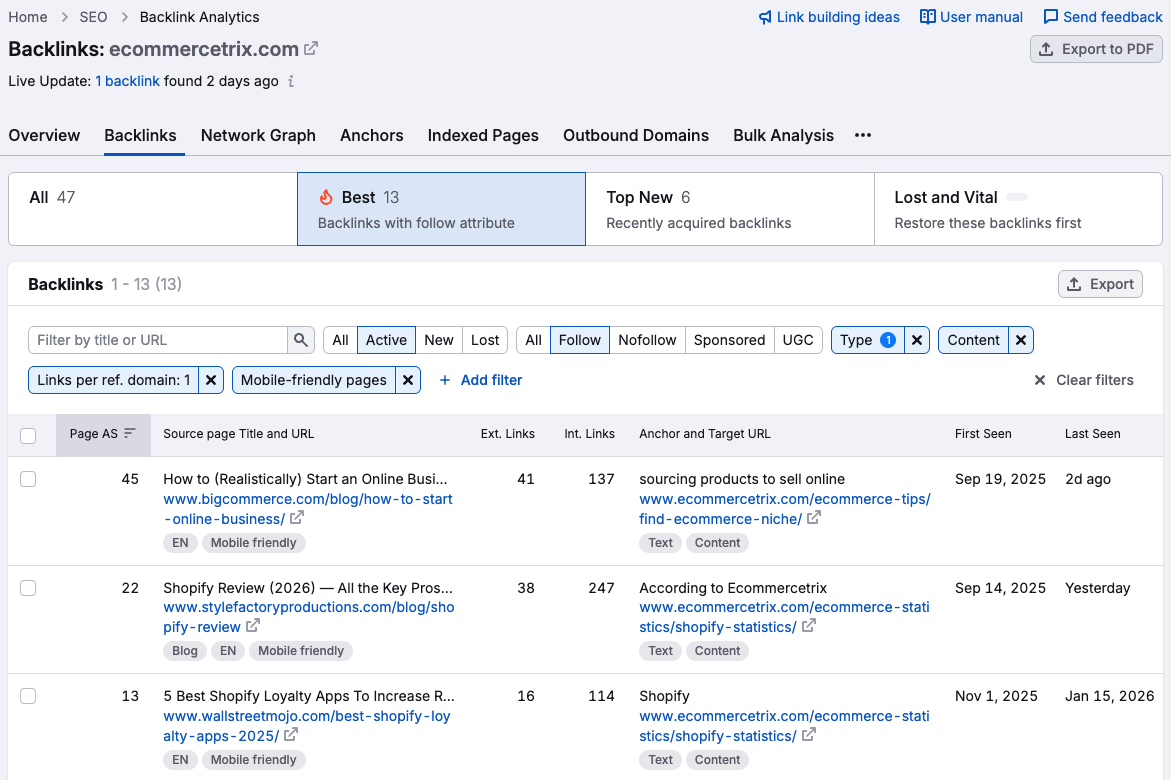The image size is (1171, 780).
Task: Check the select-all checkbox in the table header
Action: (x=28, y=434)
